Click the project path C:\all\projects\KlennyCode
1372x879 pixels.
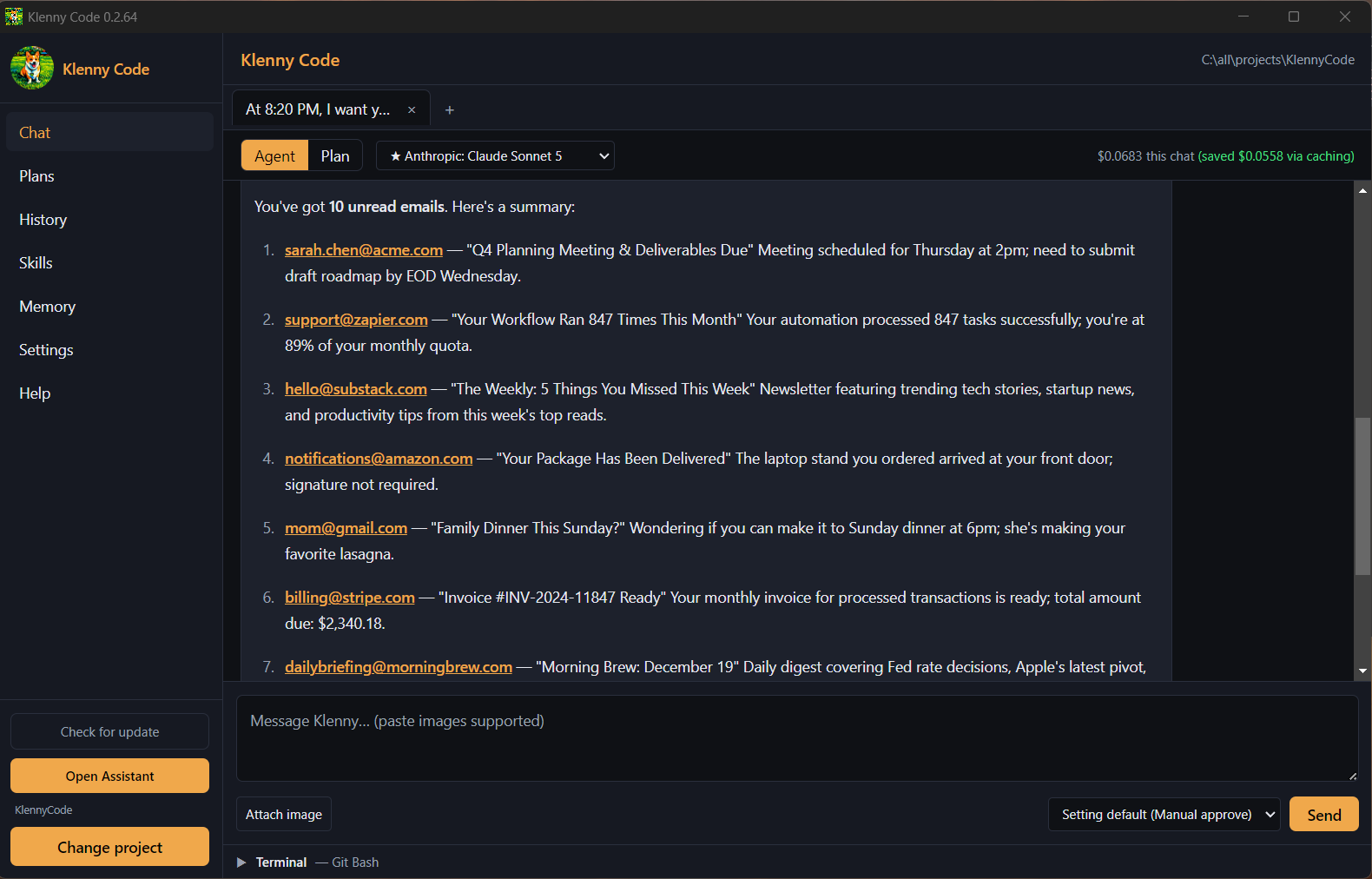pyautogui.click(x=1277, y=60)
